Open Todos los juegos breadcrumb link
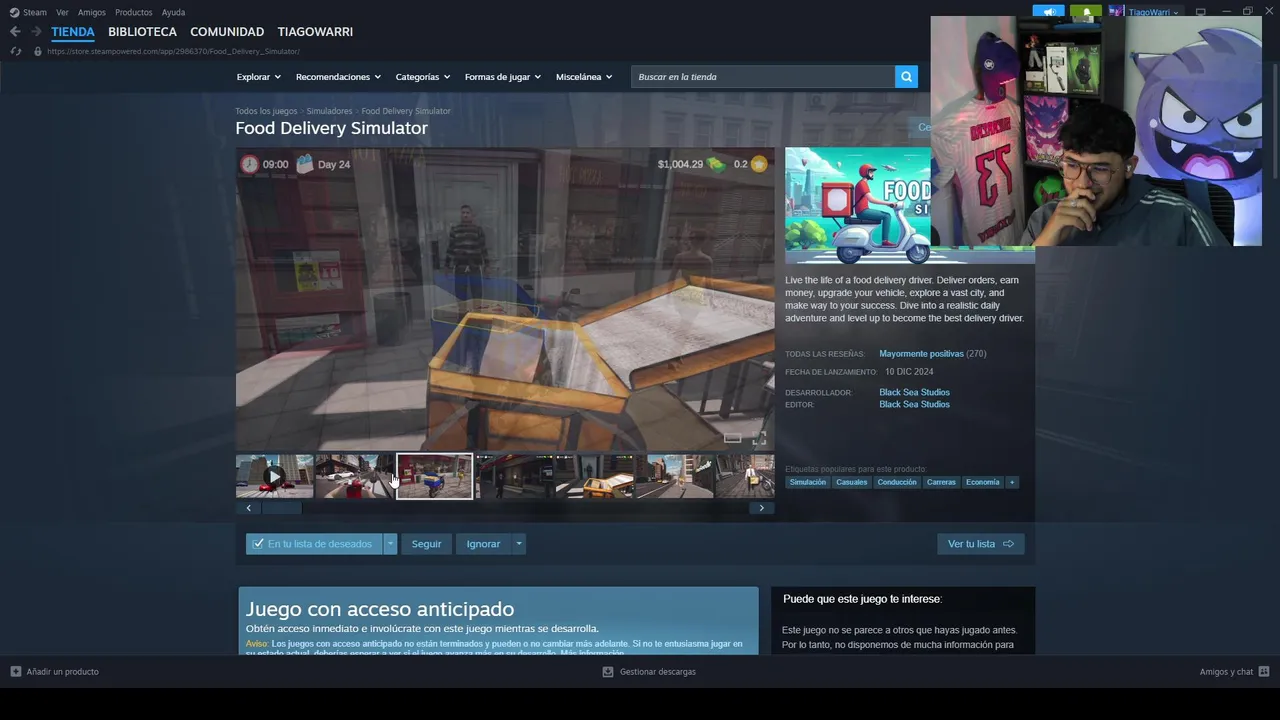The image size is (1280, 720). (266, 111)
